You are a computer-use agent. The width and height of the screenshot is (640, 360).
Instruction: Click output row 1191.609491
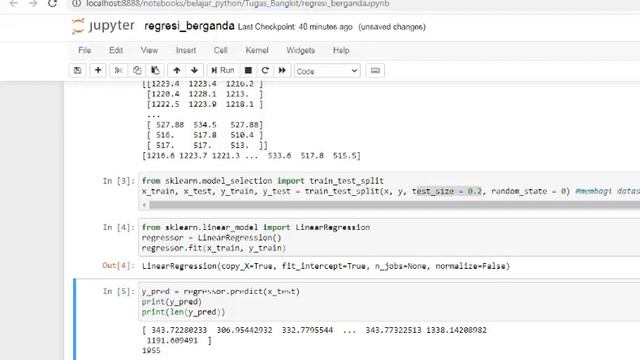(179, 340)
